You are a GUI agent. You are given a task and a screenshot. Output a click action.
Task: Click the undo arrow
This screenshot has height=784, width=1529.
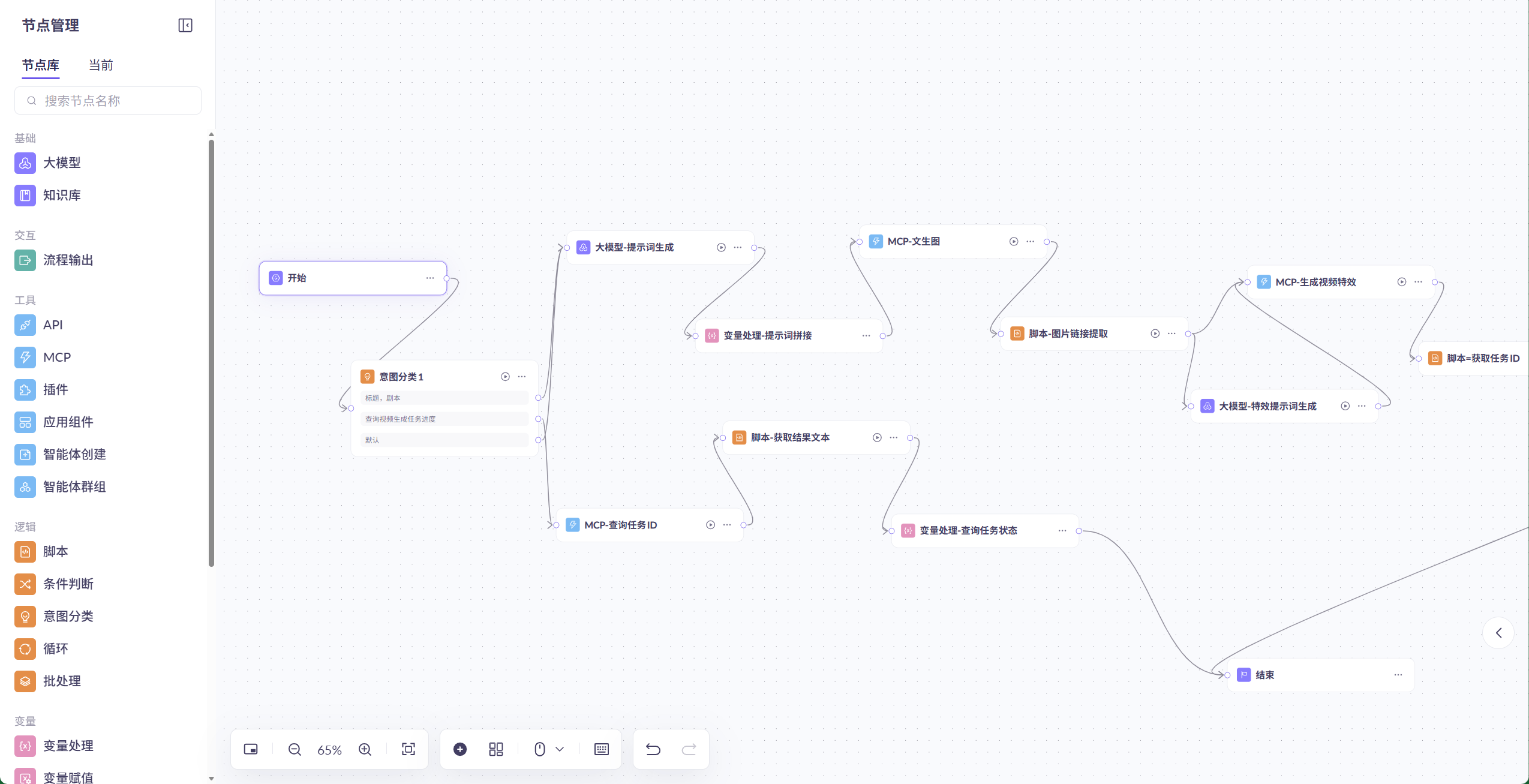pos(653,749)
